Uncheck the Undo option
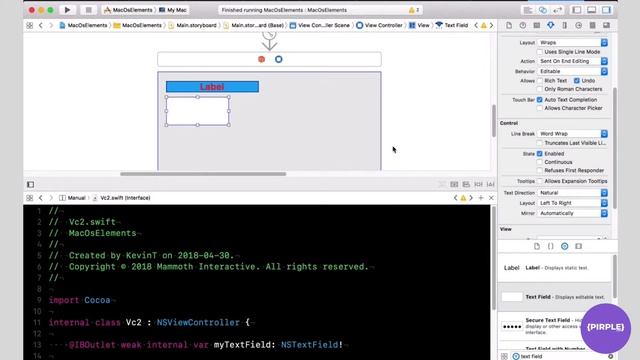The width and height of the screenshot is (640, 360). point(577,81)
